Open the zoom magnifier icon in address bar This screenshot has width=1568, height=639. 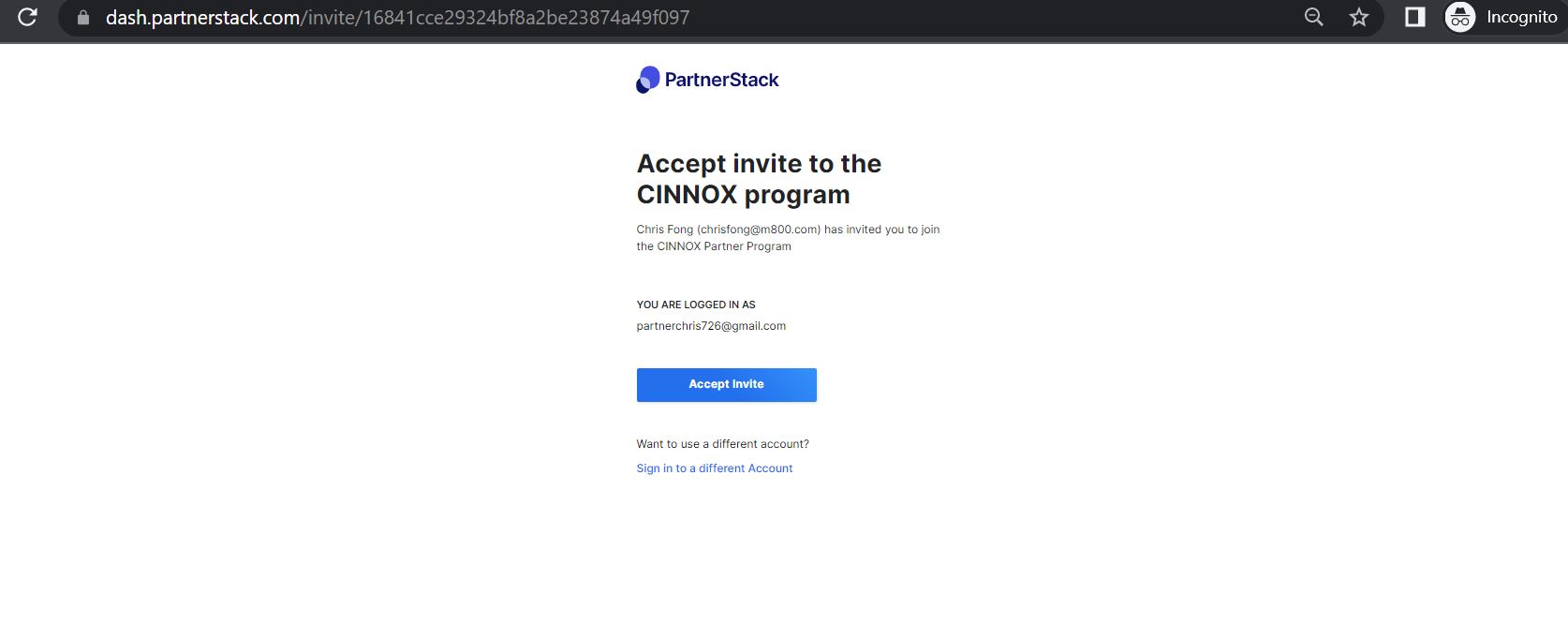click(1314, 17)
